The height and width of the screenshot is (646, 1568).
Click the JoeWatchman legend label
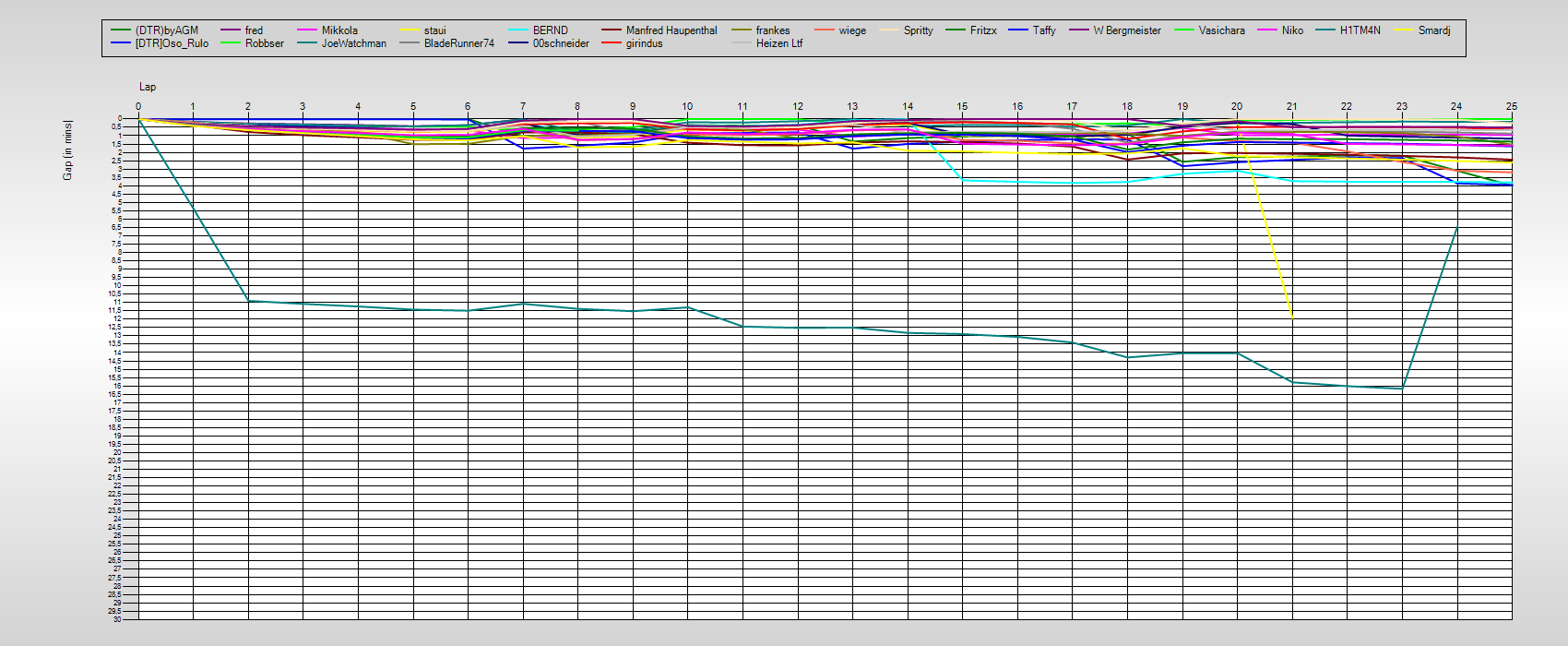pyautogui.click(x=353, y=43)
